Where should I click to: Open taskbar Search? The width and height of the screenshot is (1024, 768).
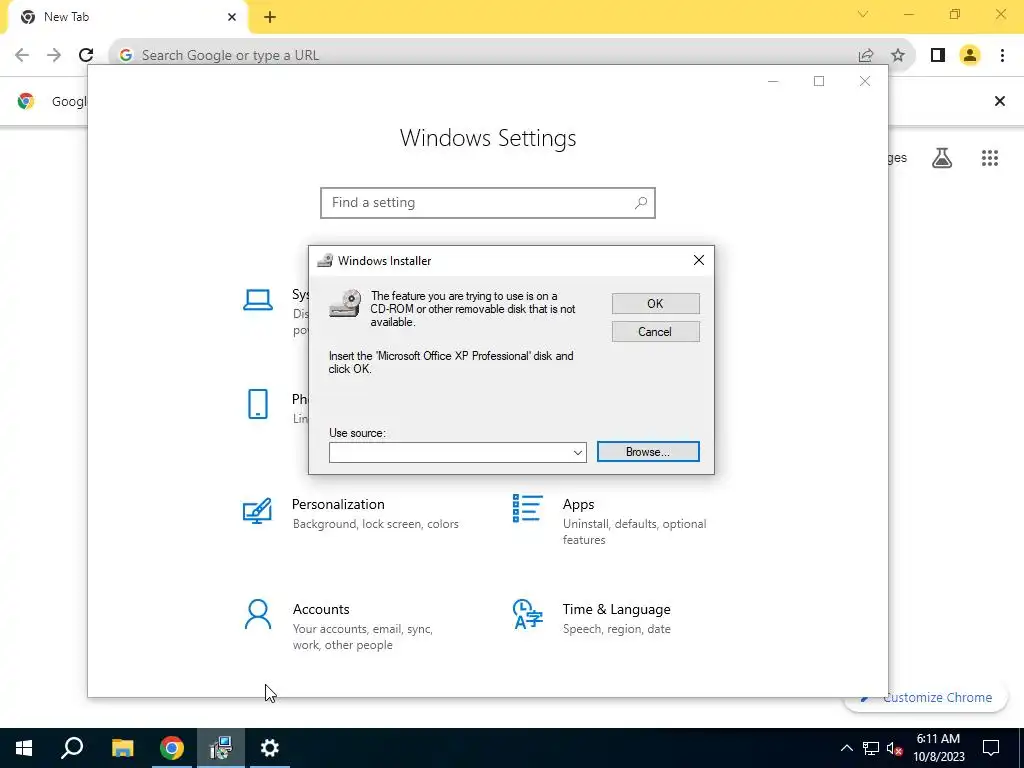pyautogui.click(x=72, y=748)
